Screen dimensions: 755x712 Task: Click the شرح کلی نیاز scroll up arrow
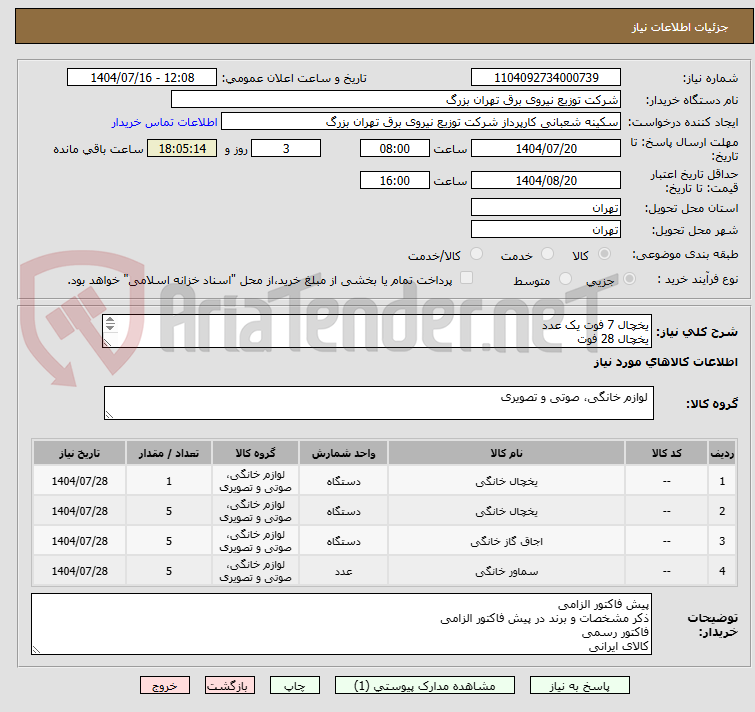point(110,320)
